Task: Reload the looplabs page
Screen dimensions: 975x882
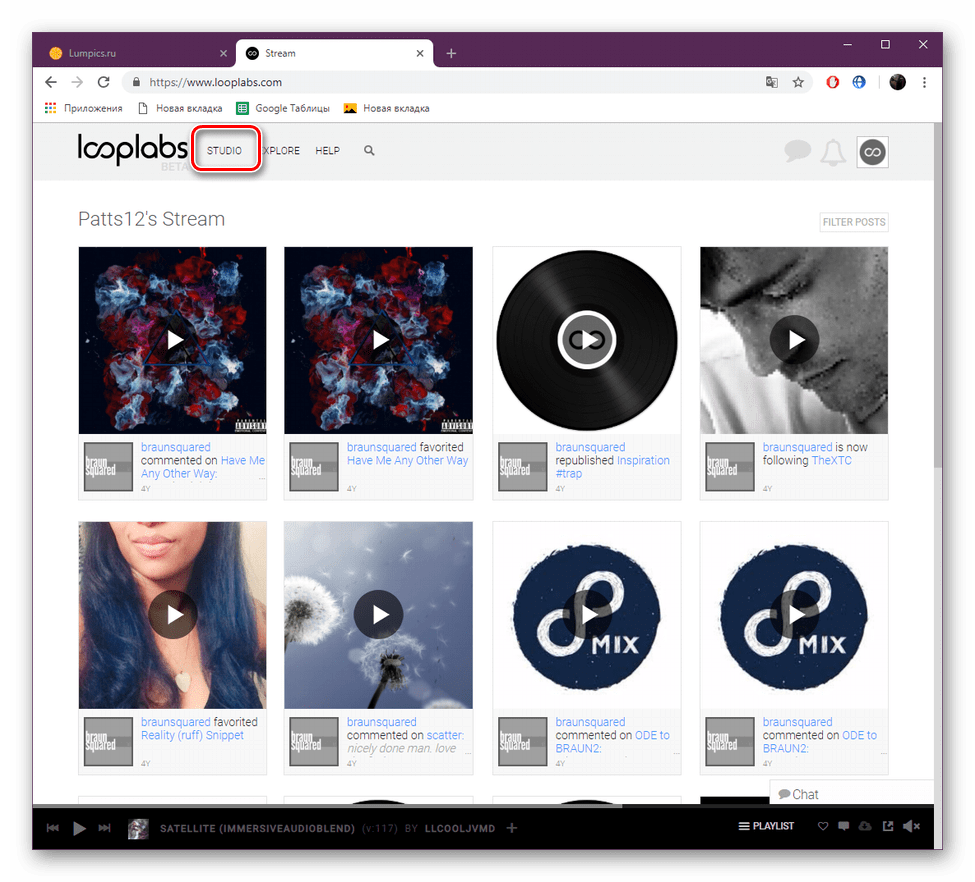Action: click(x=103, y=82)
